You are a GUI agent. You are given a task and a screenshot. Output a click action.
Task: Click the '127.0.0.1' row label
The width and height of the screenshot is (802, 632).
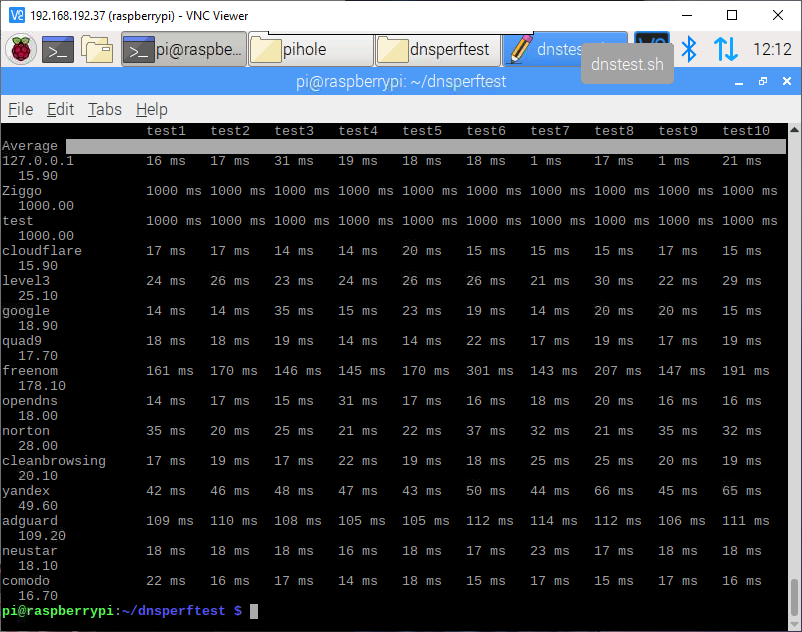38,161
